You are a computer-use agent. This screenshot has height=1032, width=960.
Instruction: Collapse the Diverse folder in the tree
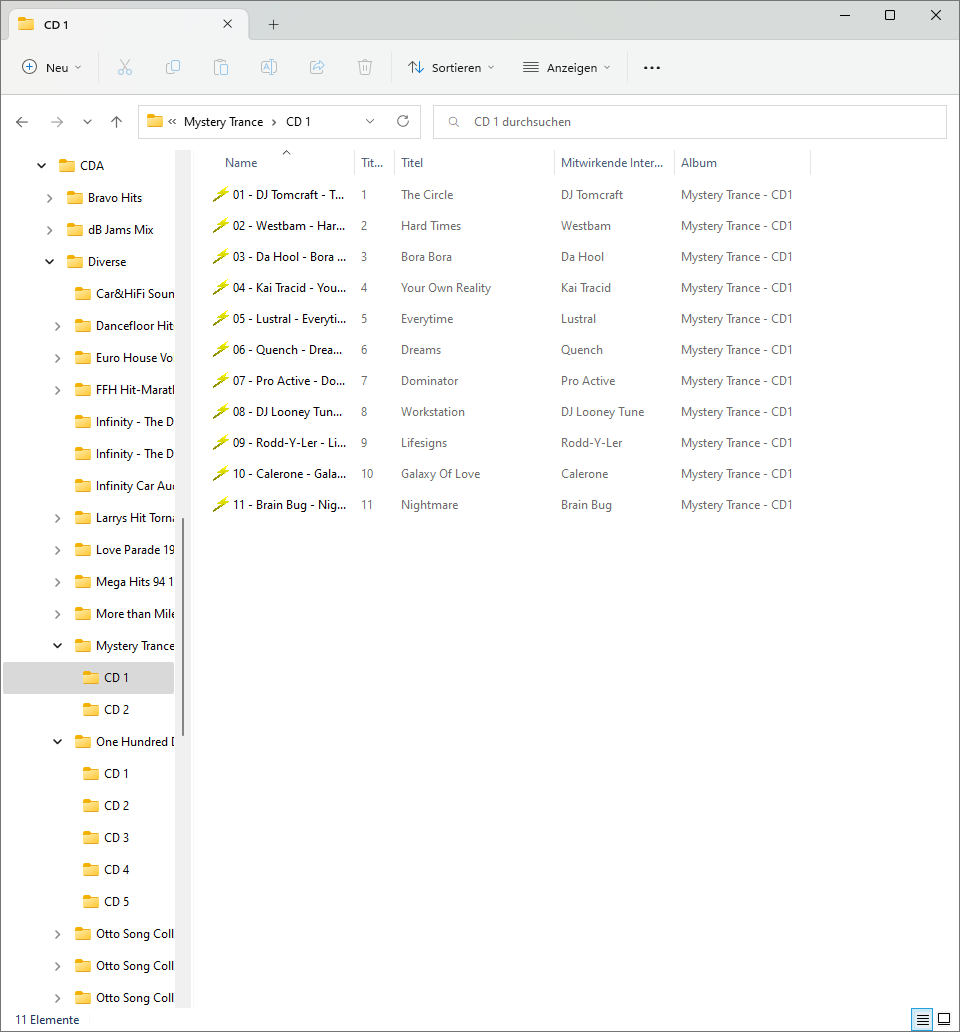49,261
